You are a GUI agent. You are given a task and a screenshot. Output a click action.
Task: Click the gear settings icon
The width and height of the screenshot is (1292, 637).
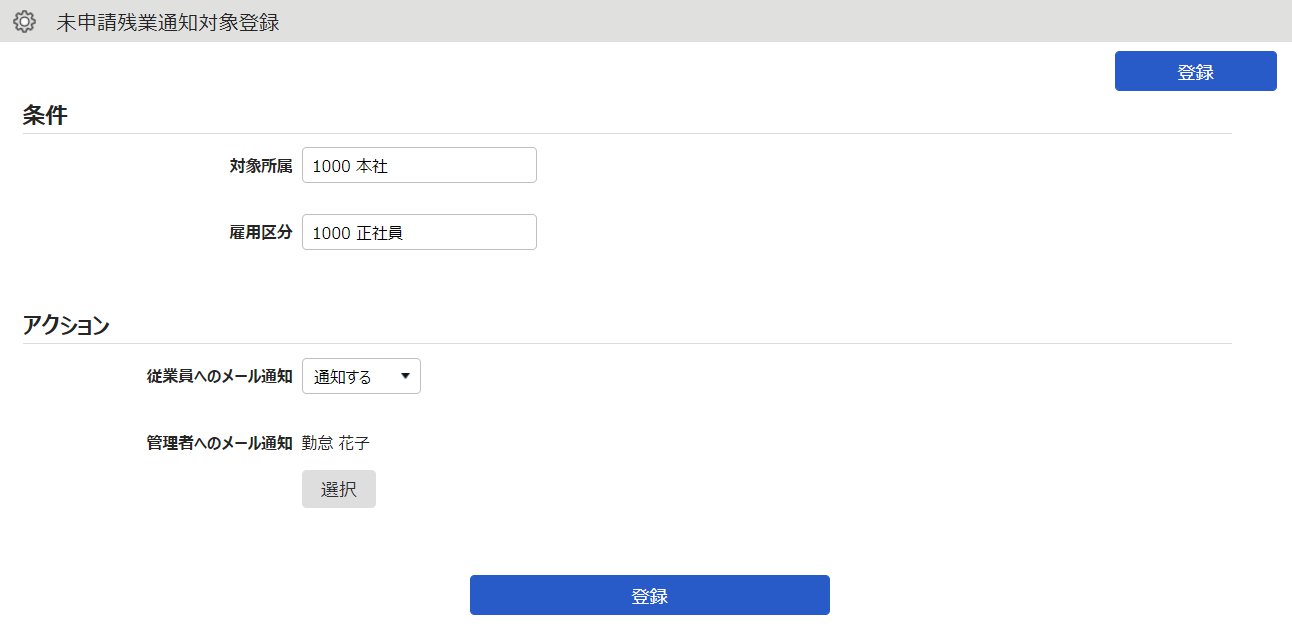click(24, 22)
